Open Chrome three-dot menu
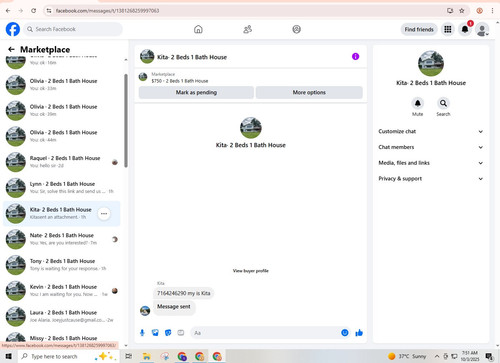 [x=492, y=11]
